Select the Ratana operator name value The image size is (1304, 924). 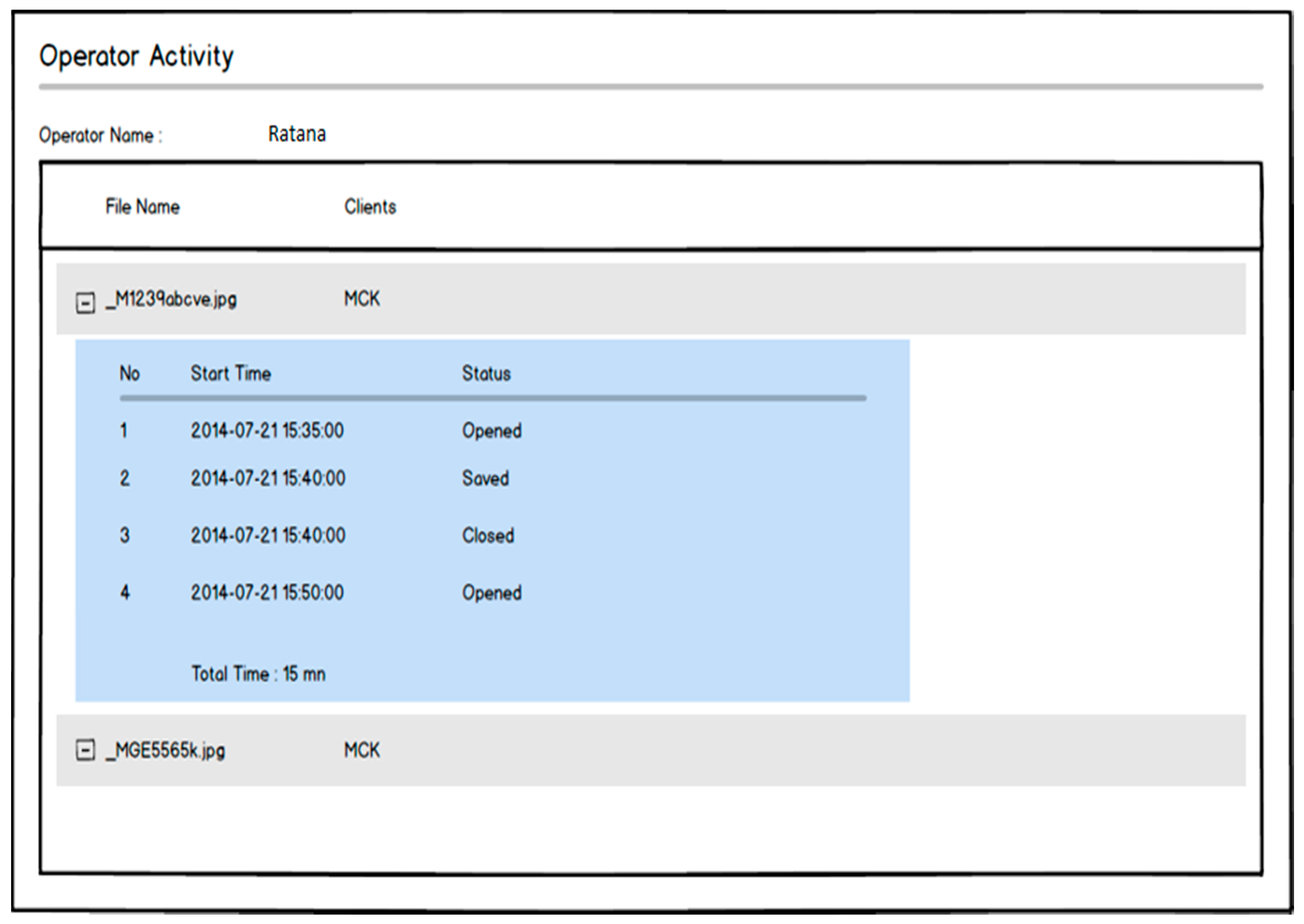[x=297, y=134]
